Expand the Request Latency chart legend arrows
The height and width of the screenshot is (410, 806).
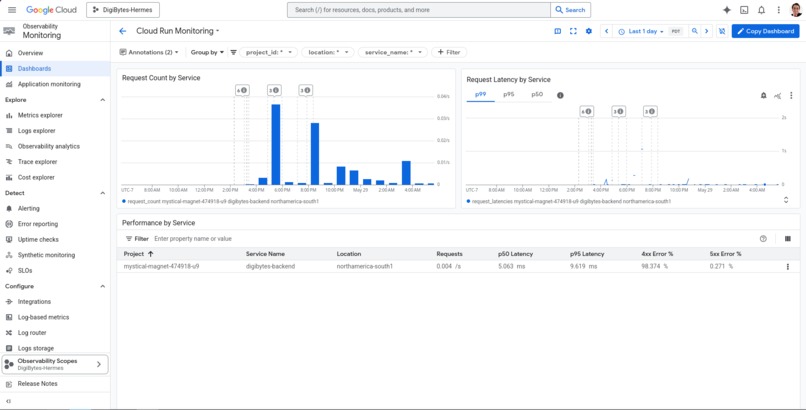pos(786,200)
